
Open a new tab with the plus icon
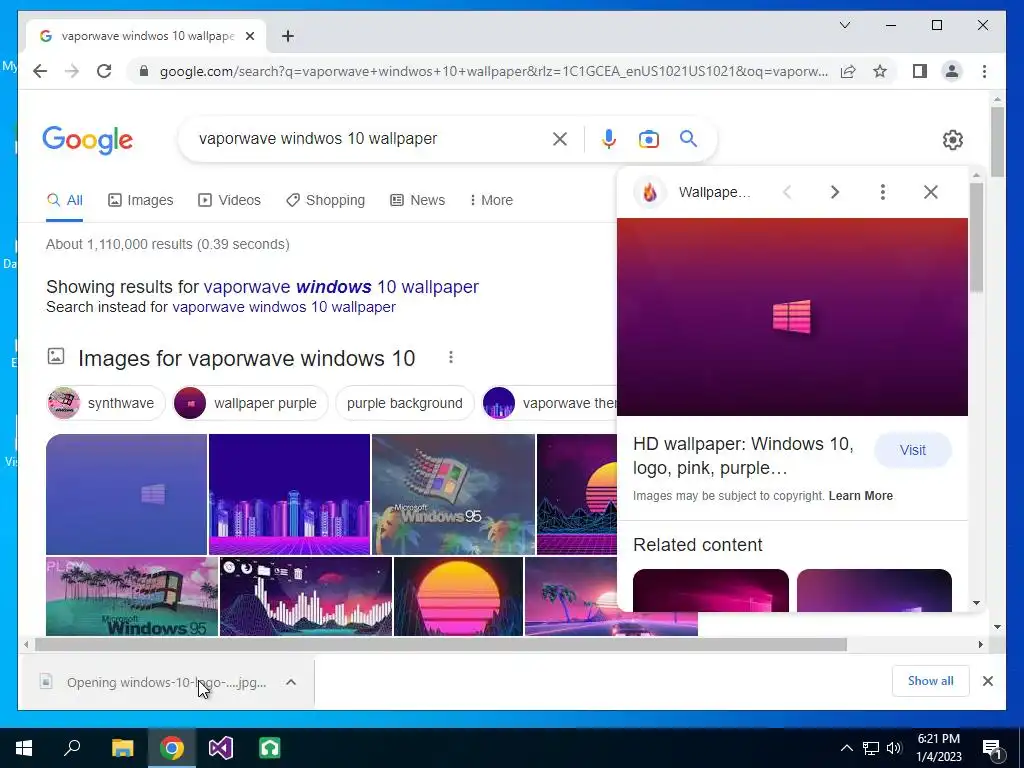(x=288, y=36)
